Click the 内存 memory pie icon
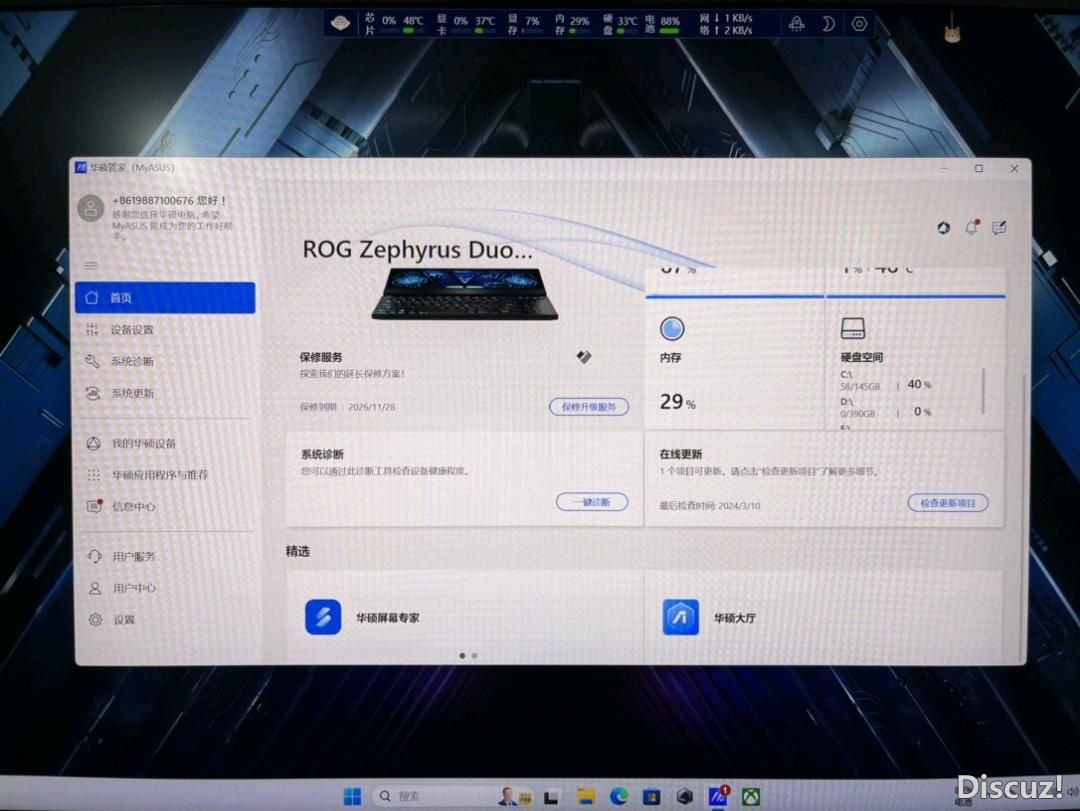 coord(672,329)
